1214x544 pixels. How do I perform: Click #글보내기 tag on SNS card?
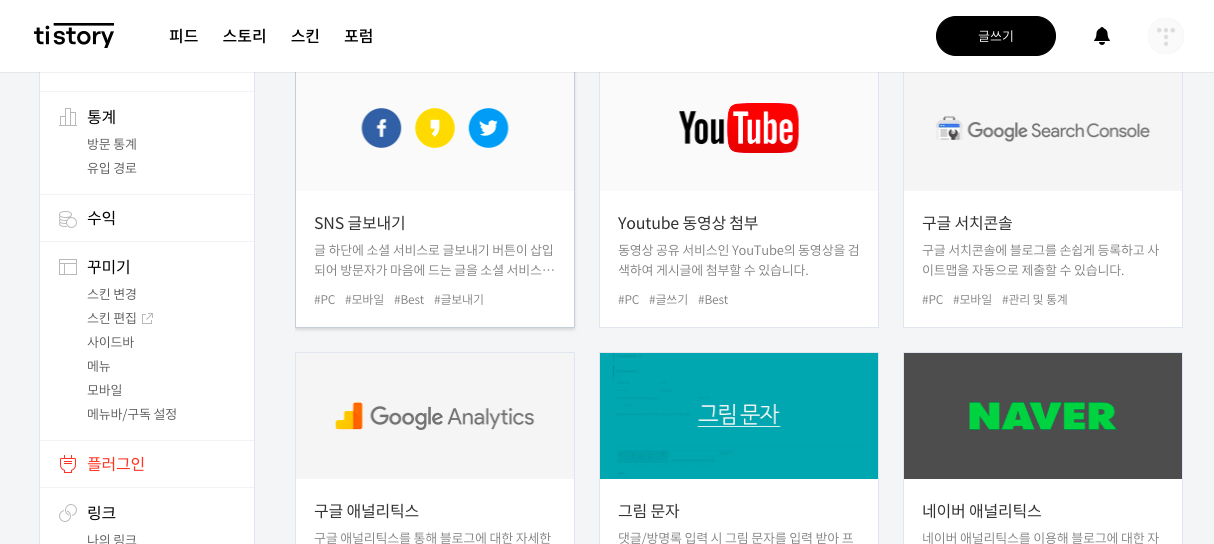459,299
